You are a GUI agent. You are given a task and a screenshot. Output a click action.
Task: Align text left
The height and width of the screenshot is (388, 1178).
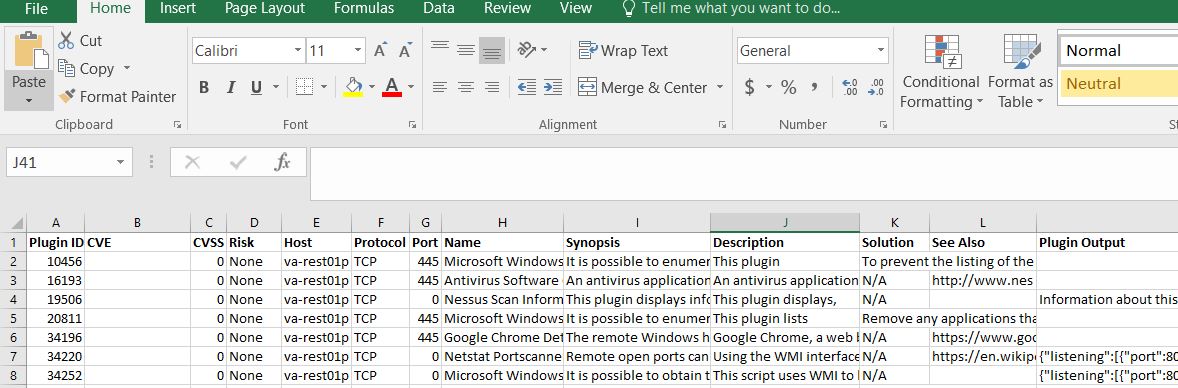click(439, 87)
